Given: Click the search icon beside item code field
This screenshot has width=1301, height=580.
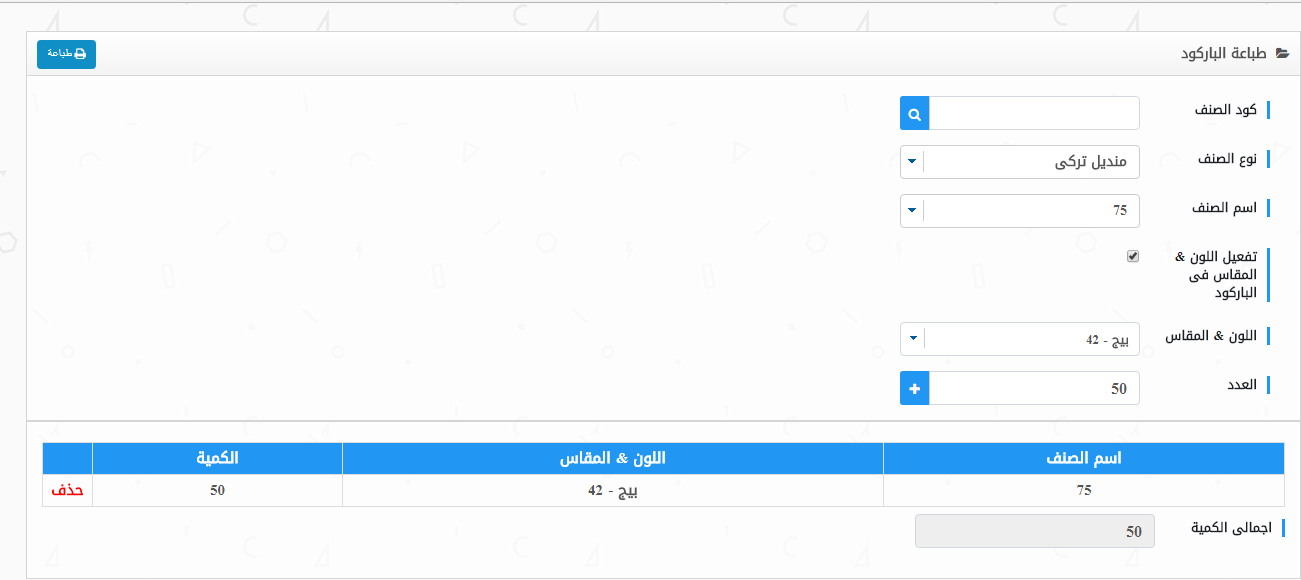Looking at the screenshot, I should pyautogui.click(x=914, y=114).
